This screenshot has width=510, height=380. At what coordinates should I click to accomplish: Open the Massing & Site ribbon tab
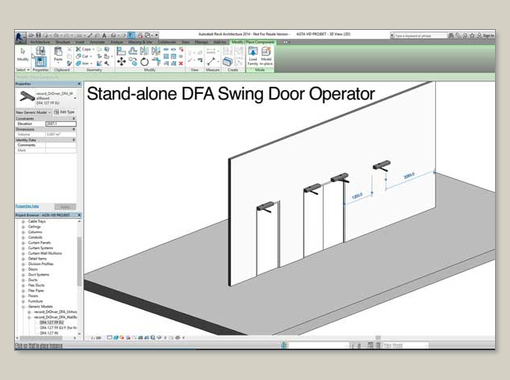point(140,42)
